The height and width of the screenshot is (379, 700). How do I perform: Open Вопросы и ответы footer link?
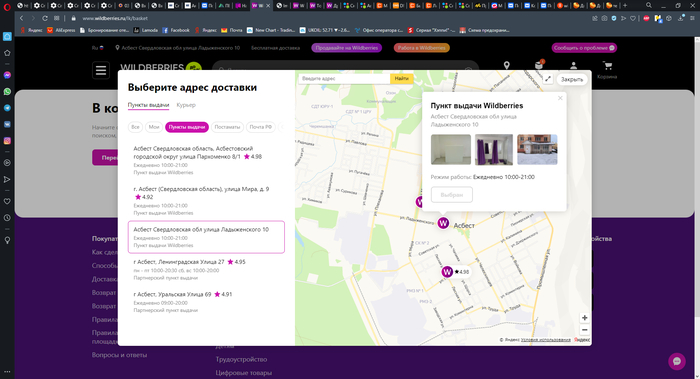[x=119, y=355]
